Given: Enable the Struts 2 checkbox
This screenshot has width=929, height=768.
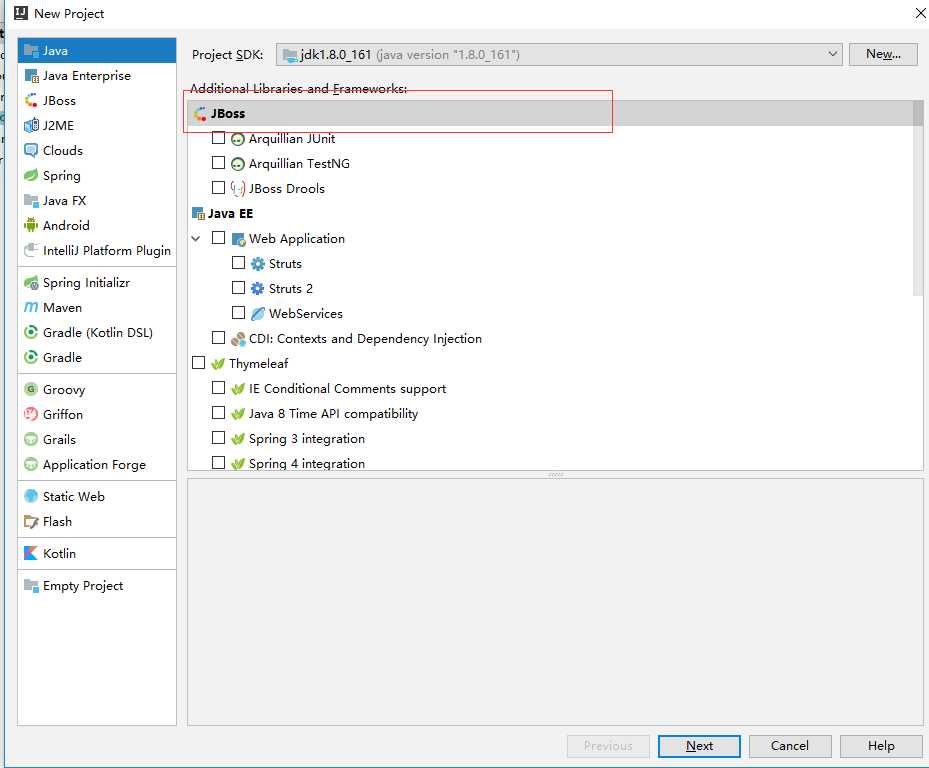Looking at the screenshot, I should point(238,287).
